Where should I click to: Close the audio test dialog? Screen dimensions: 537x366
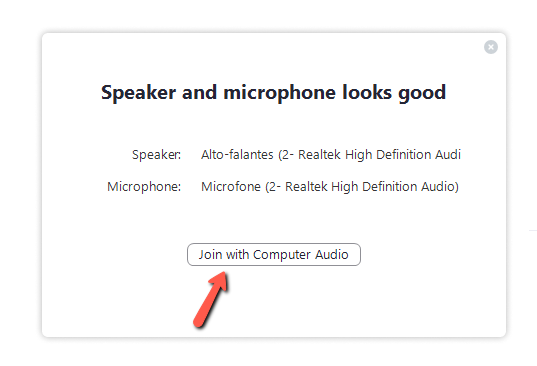pos(491,47)
